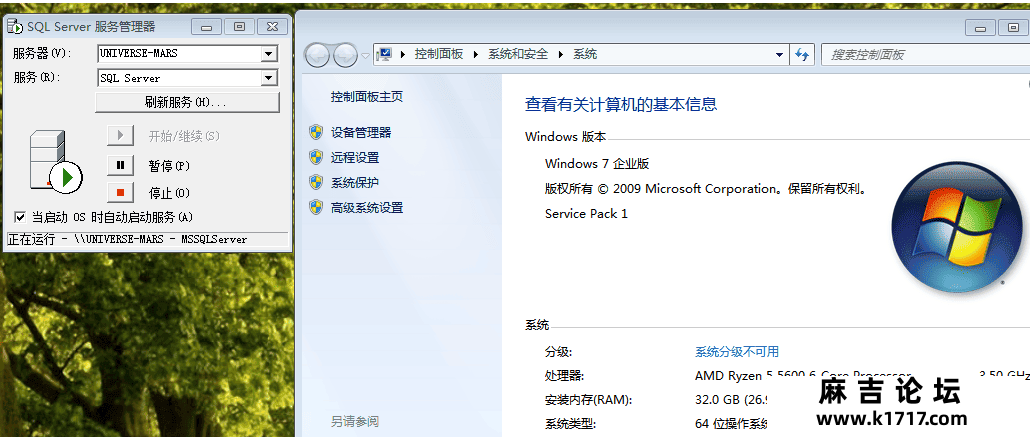Open Control Panel Home link

pos(367,97)
